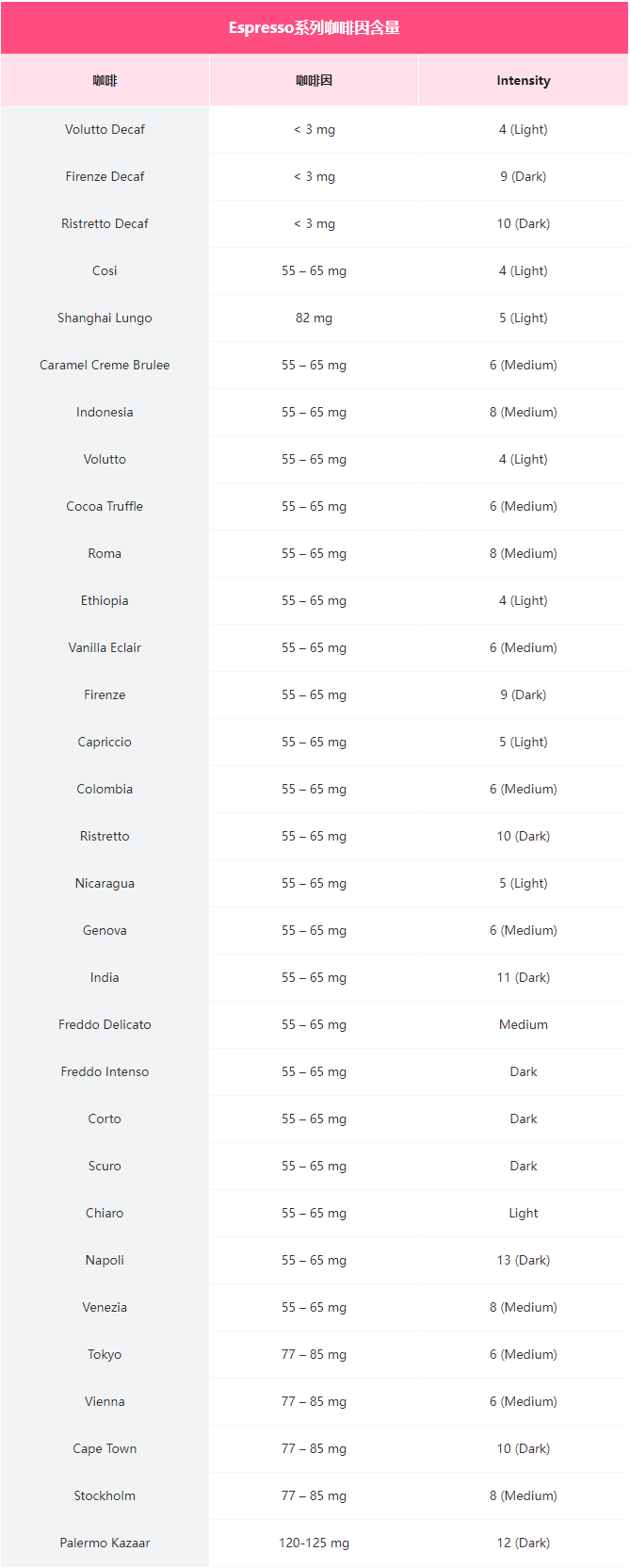Viewport: 630px width, 1568px height.
Task: Click the Caramel Creme Brulee cell
Action: point(105,365)
